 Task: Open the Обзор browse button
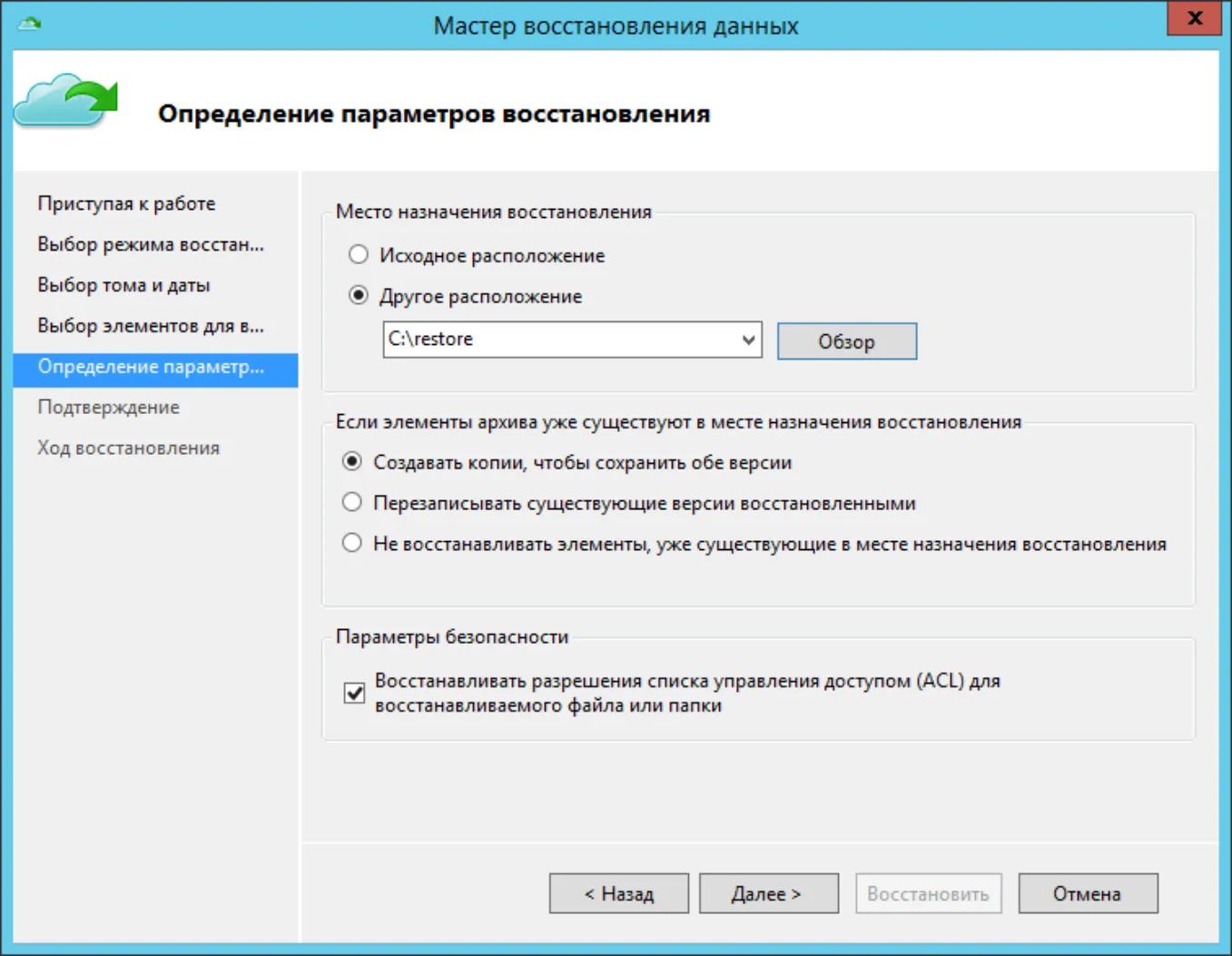(x=847, y=341)
